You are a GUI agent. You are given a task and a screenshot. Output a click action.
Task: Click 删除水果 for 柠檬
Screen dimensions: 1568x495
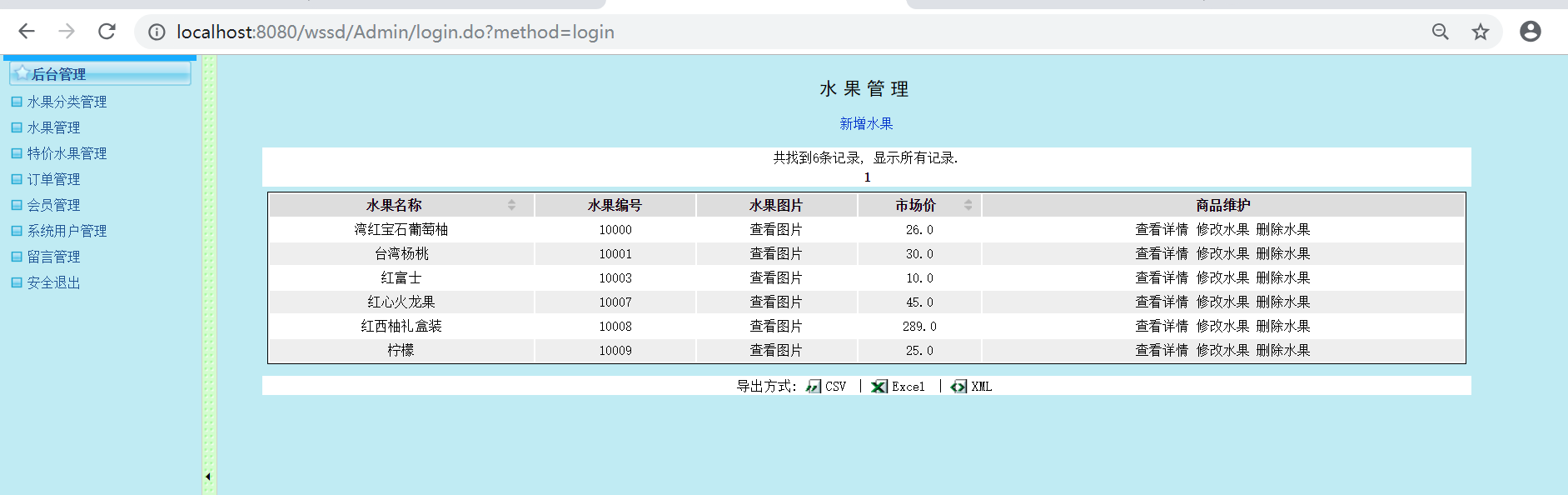click(x=1283, y=350)
